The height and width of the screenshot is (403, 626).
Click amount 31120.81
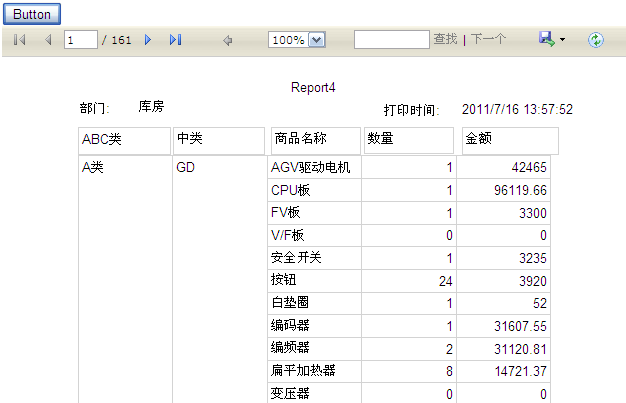click(x=520, y=349)
